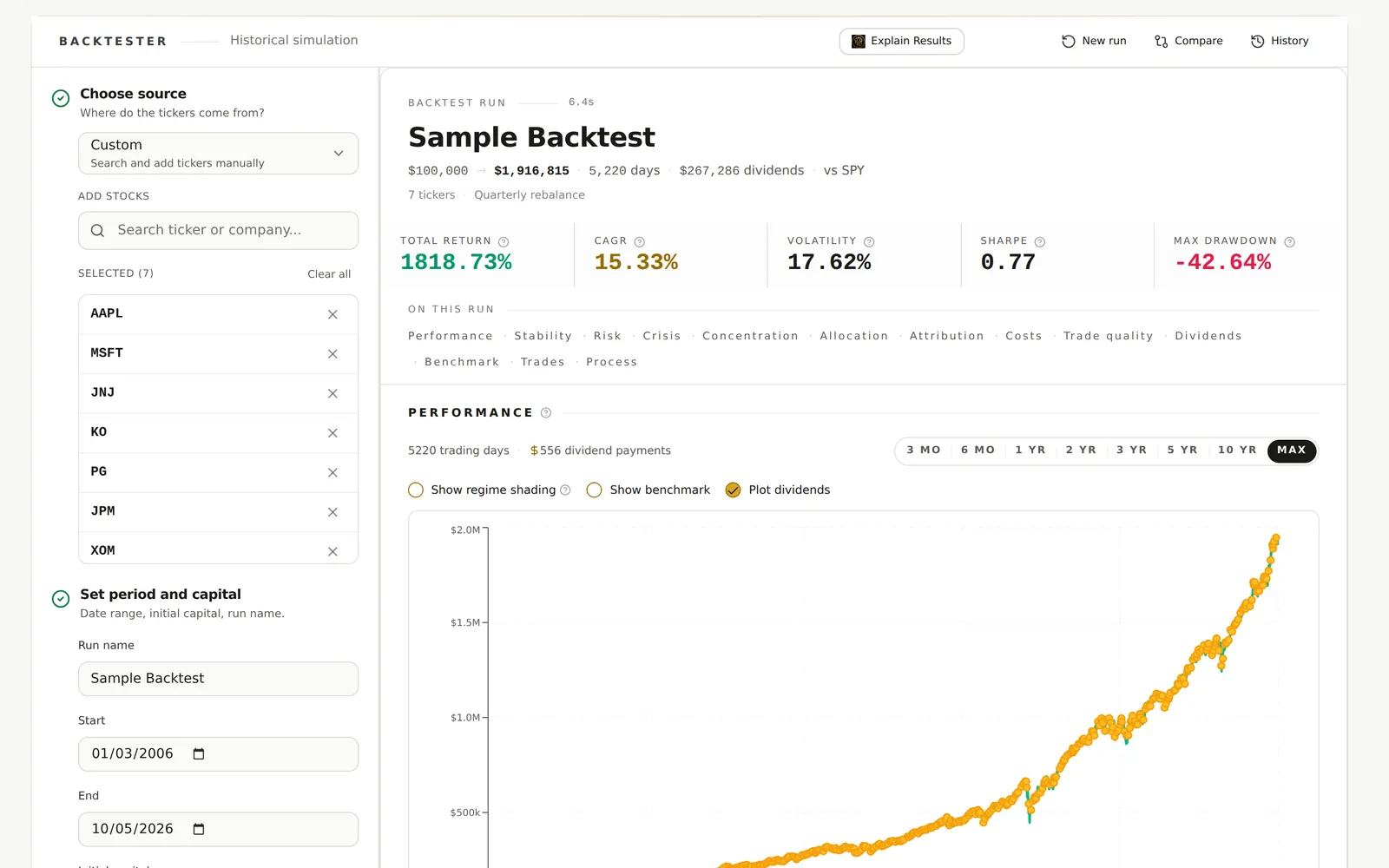Screen dimensions: 1389x868
Task: Click the CAGR info icon
Action: click(x=640, y=242)
